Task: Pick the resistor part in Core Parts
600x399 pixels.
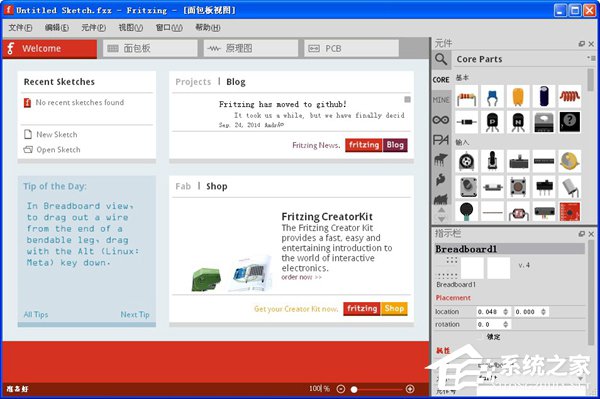Action: pos(466,96)
